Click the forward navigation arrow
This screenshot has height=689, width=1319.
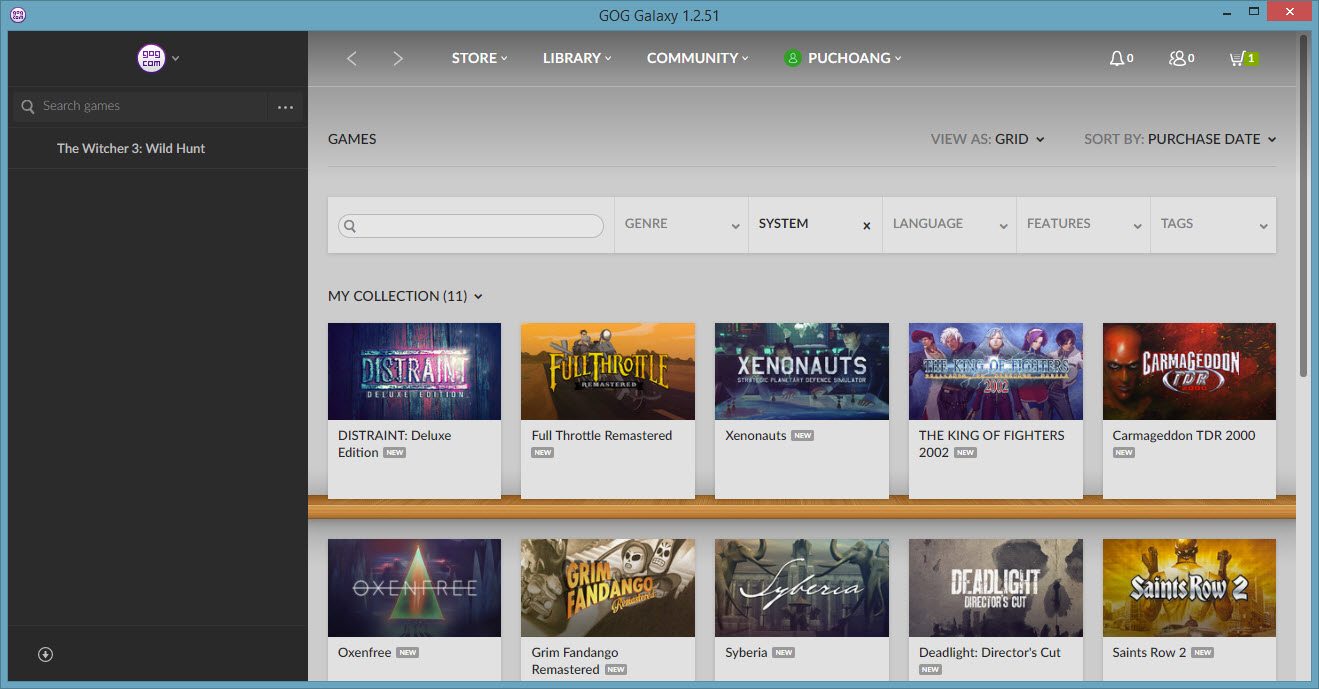pos(398,58)
